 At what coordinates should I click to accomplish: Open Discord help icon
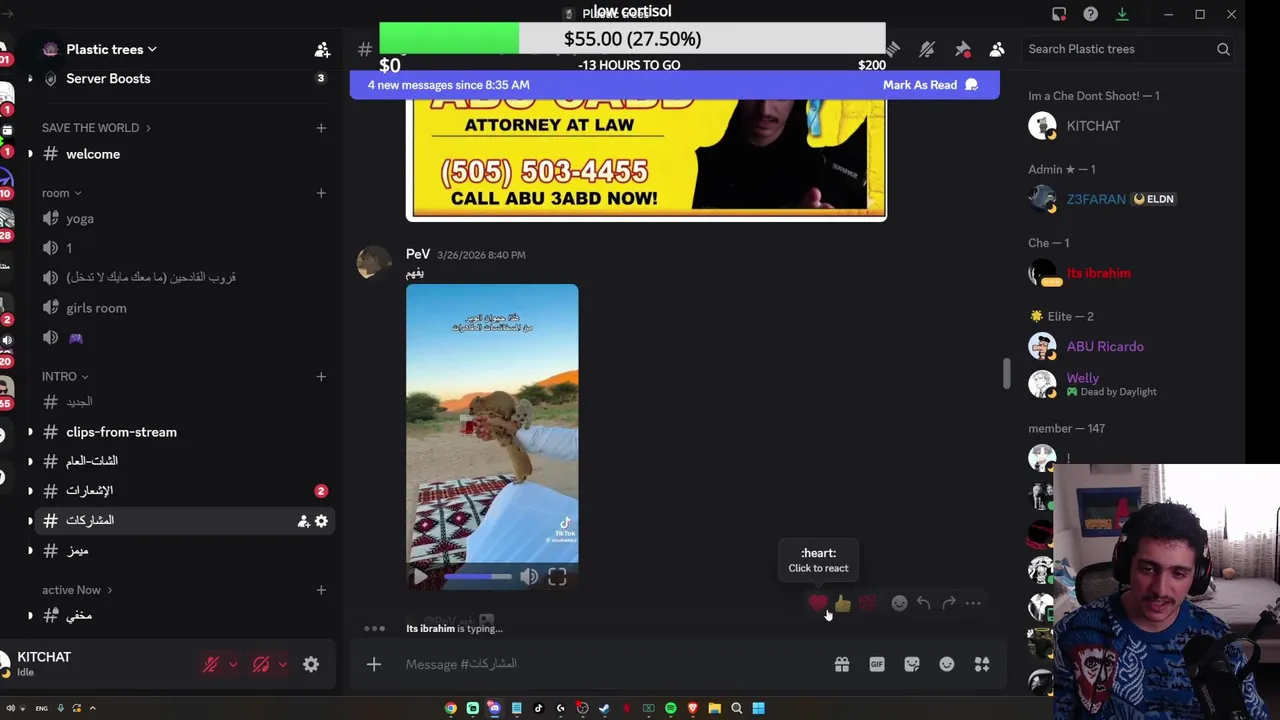pos(1091,14)
